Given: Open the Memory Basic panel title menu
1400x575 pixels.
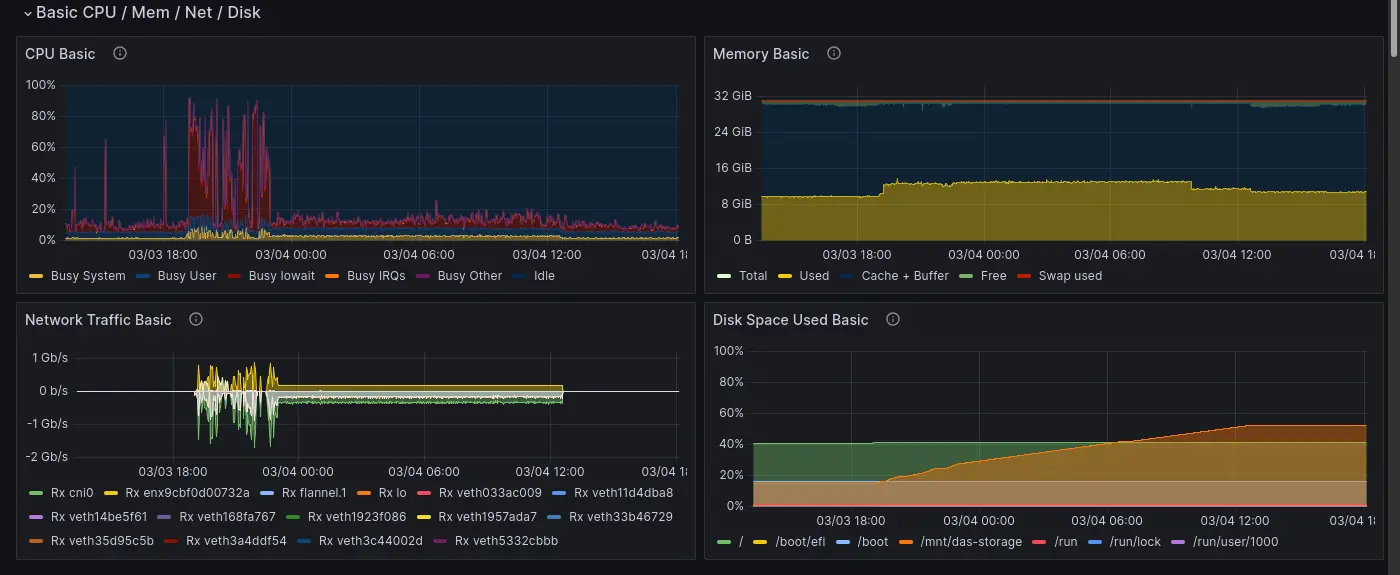Looking at the screenshot, I should click(x=760, y=54).
